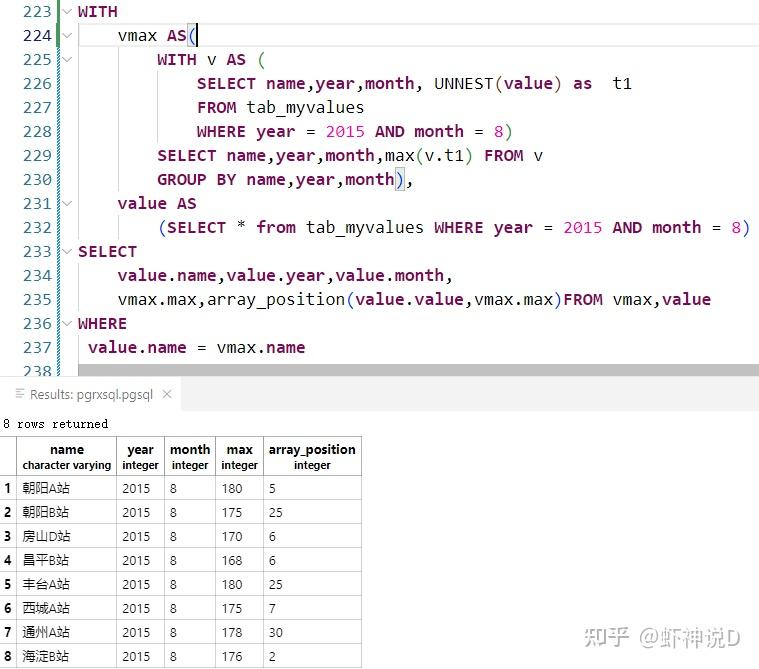Click line number 229 in the gutter

coord(37,155)
